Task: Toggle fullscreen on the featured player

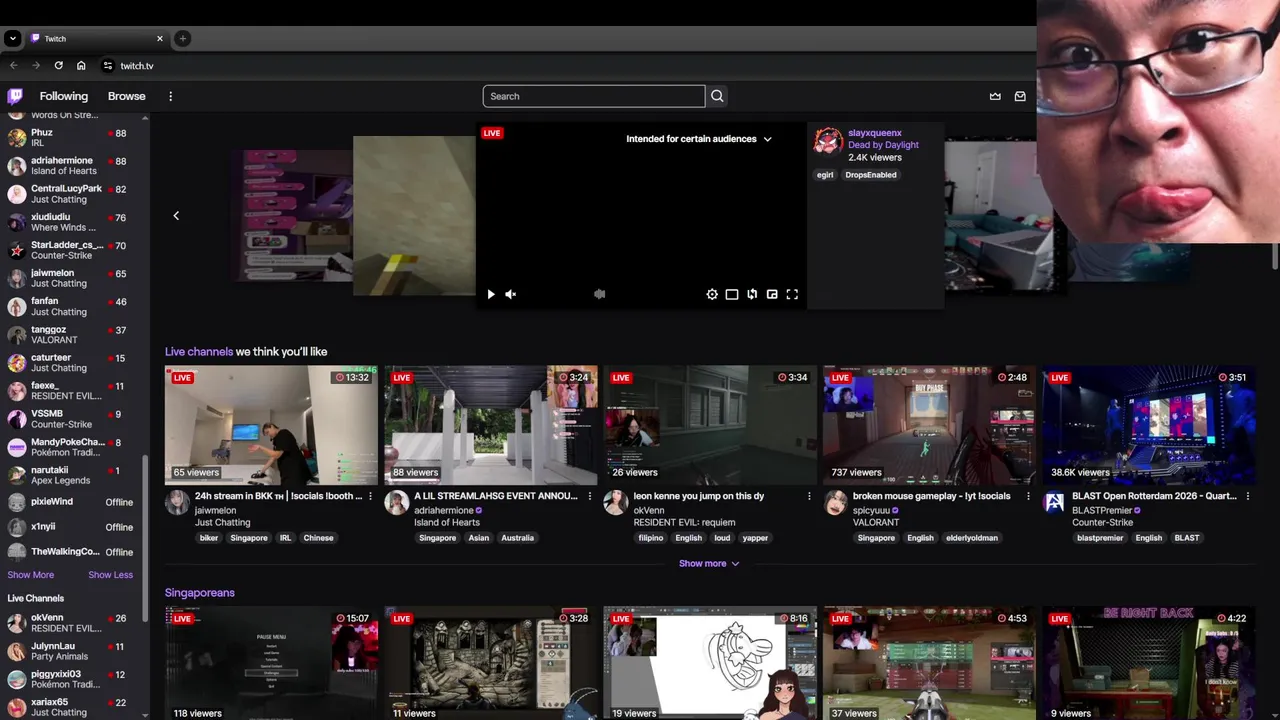Action: [x=792, y=294]
